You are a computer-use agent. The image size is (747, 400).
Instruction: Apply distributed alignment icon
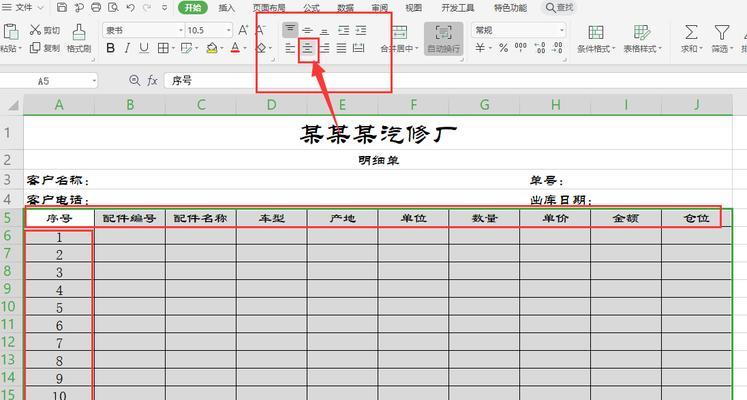(x=359, y=48)
